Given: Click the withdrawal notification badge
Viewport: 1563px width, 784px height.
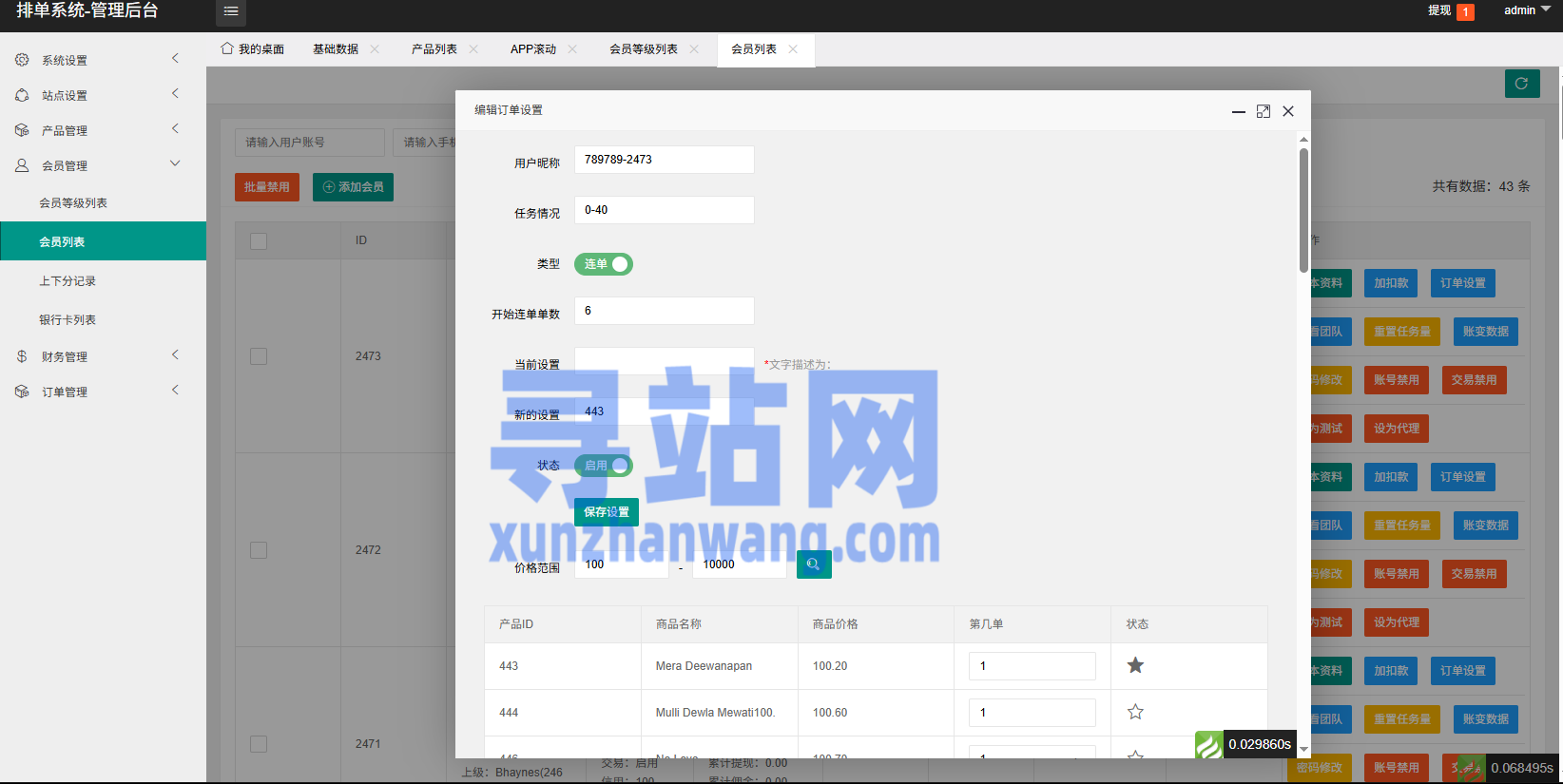Looking at the screenshot, I should click(1465, 12).
